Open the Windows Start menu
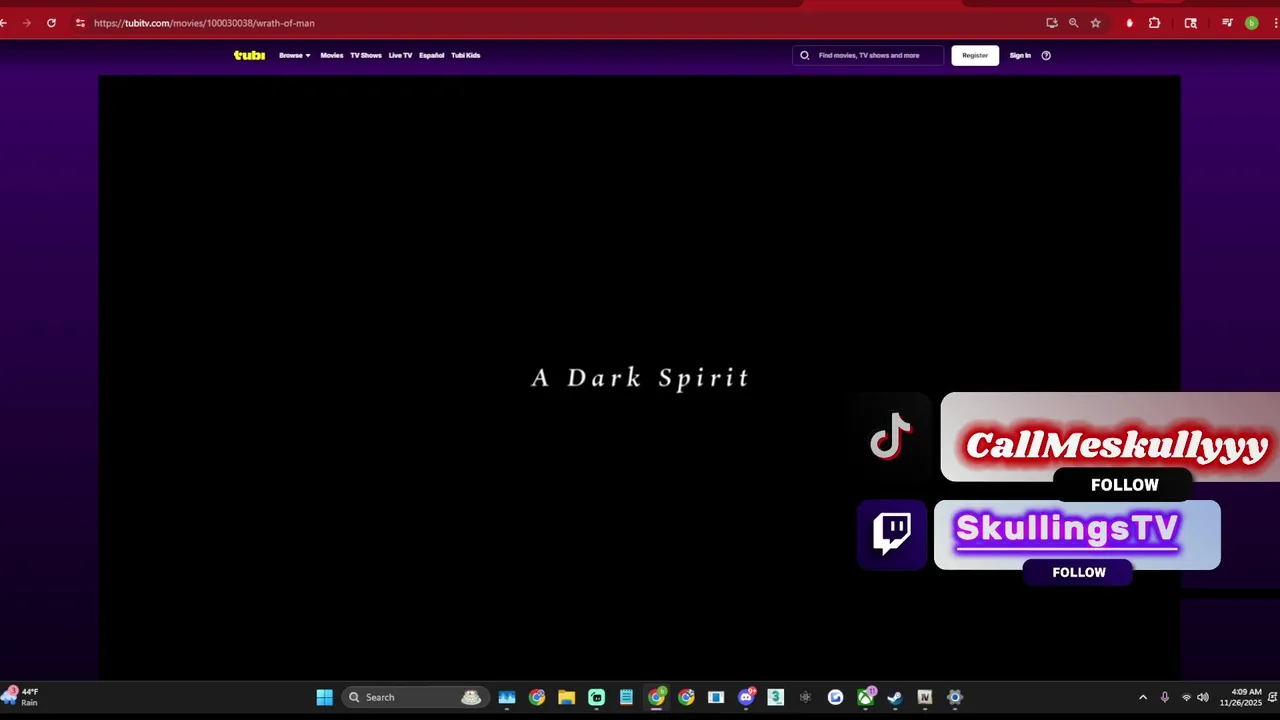The image size is (1280, 720). pyautogui.click(x=325, y=697)
